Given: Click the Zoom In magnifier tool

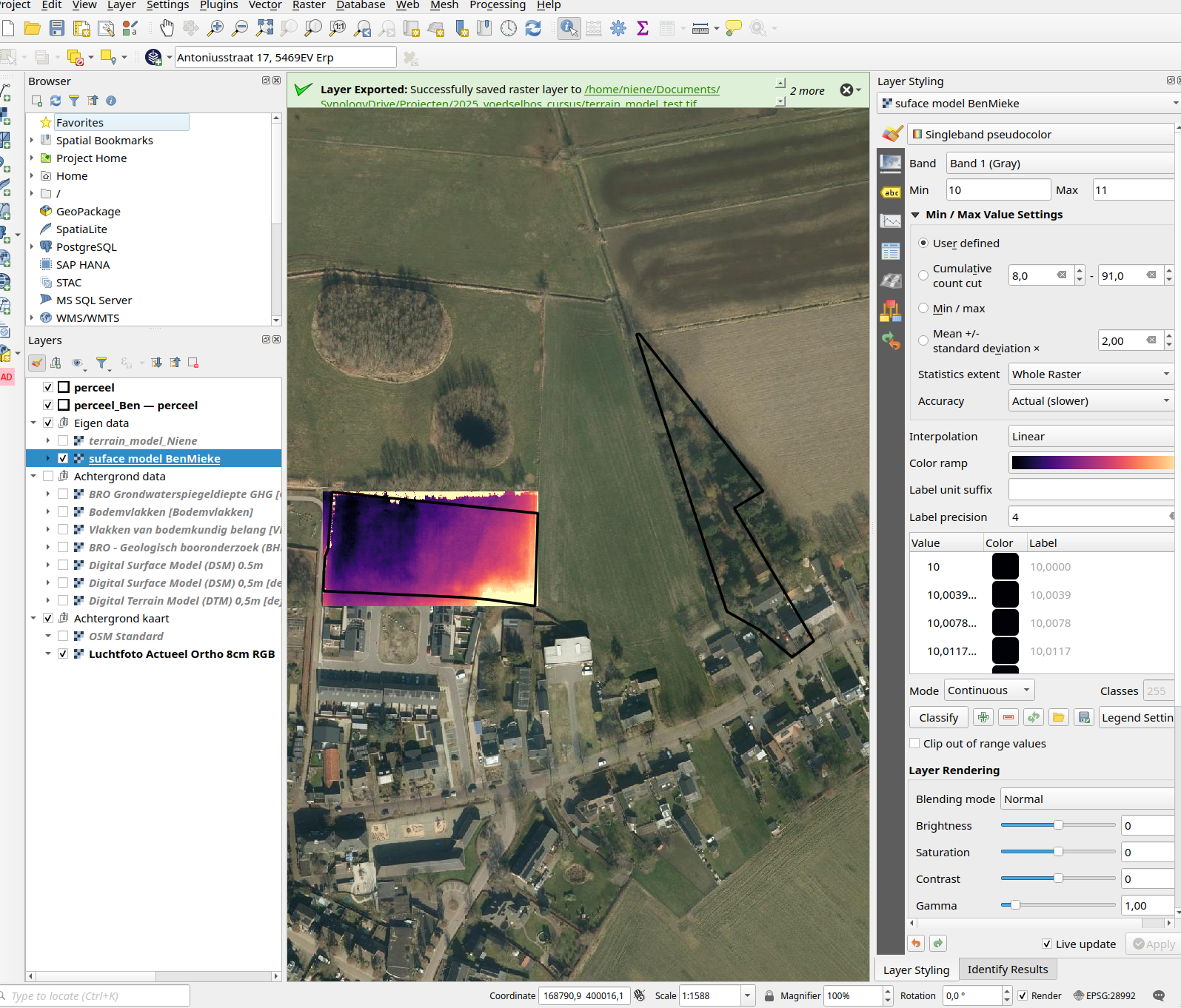Looking at the screenshot, I should point(215,29).
